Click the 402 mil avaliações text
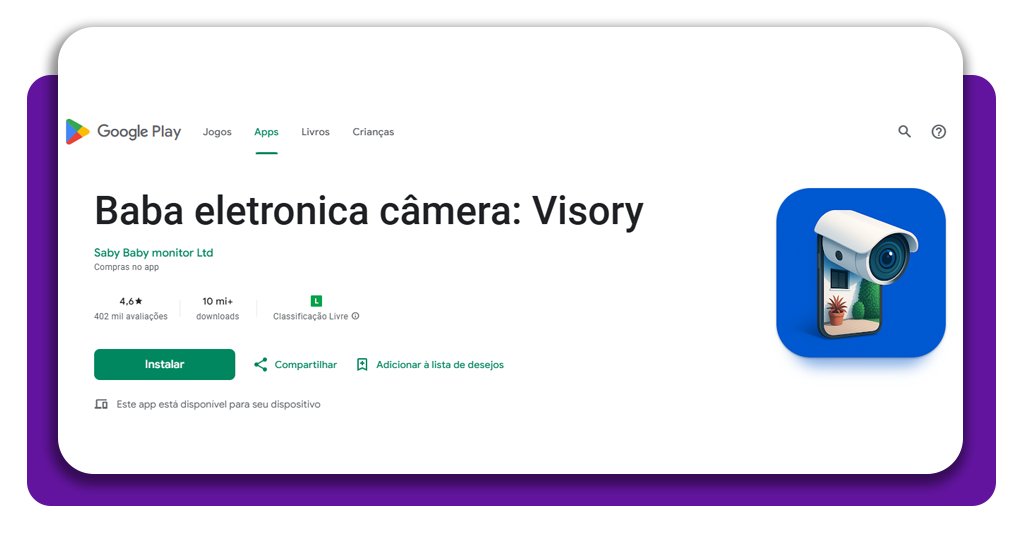The height and width of the screenshot is (536, 1024). [x=131, y=316]
